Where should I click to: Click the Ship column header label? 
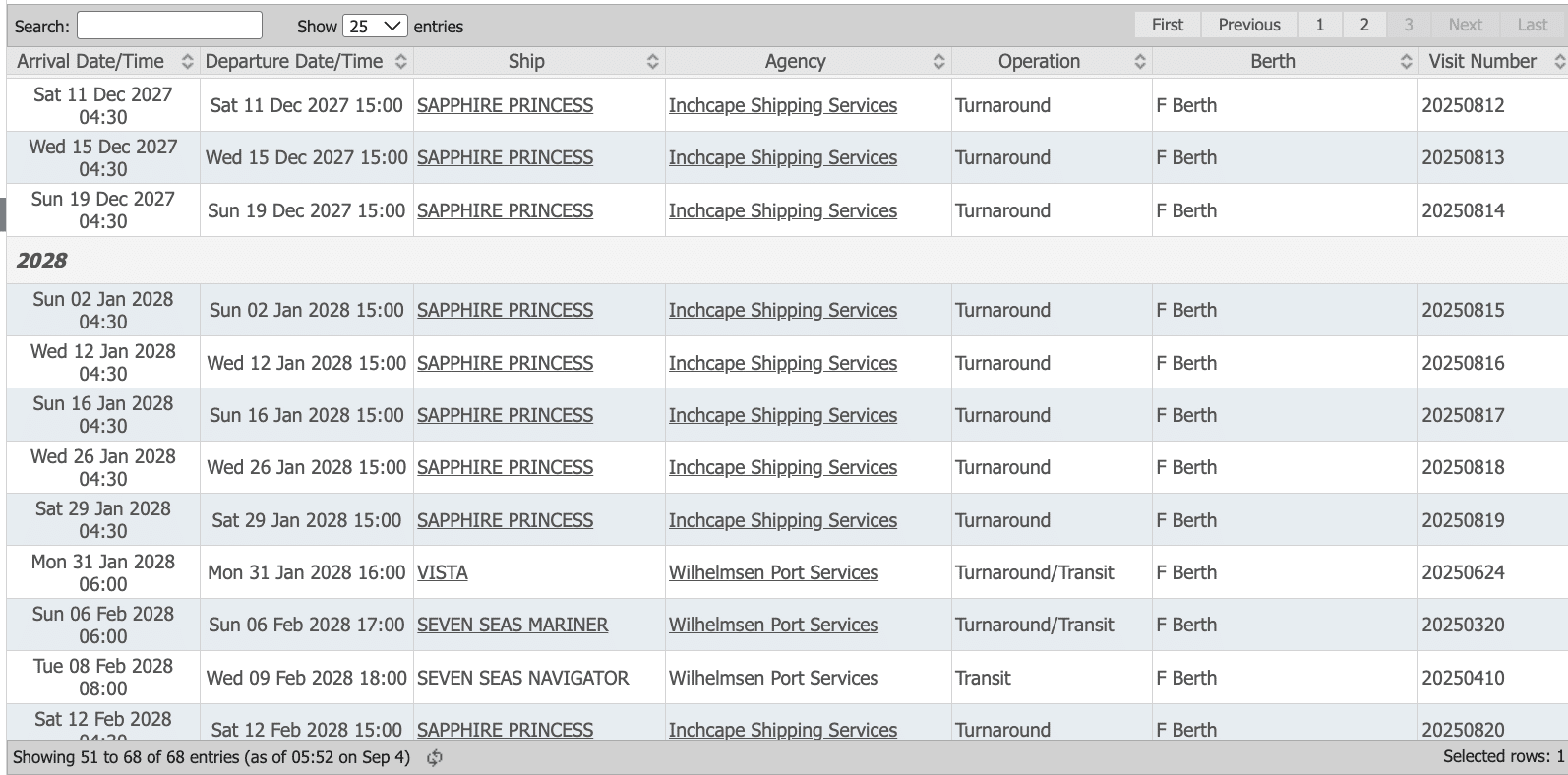coord(526,61)
